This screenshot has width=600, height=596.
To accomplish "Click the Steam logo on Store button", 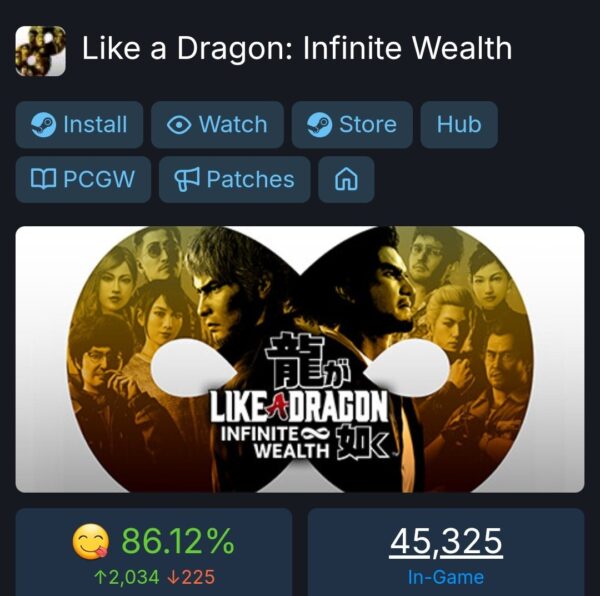I will (320, 125).
